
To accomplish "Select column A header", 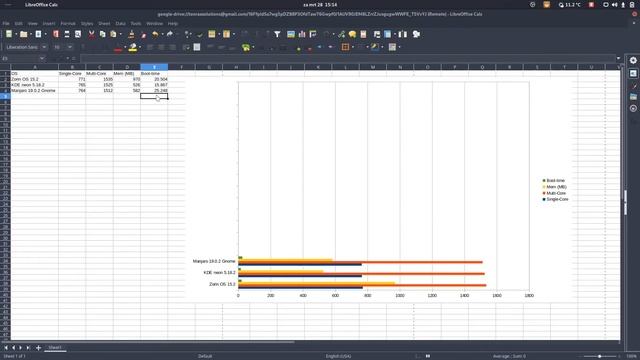I will [35, 67].
